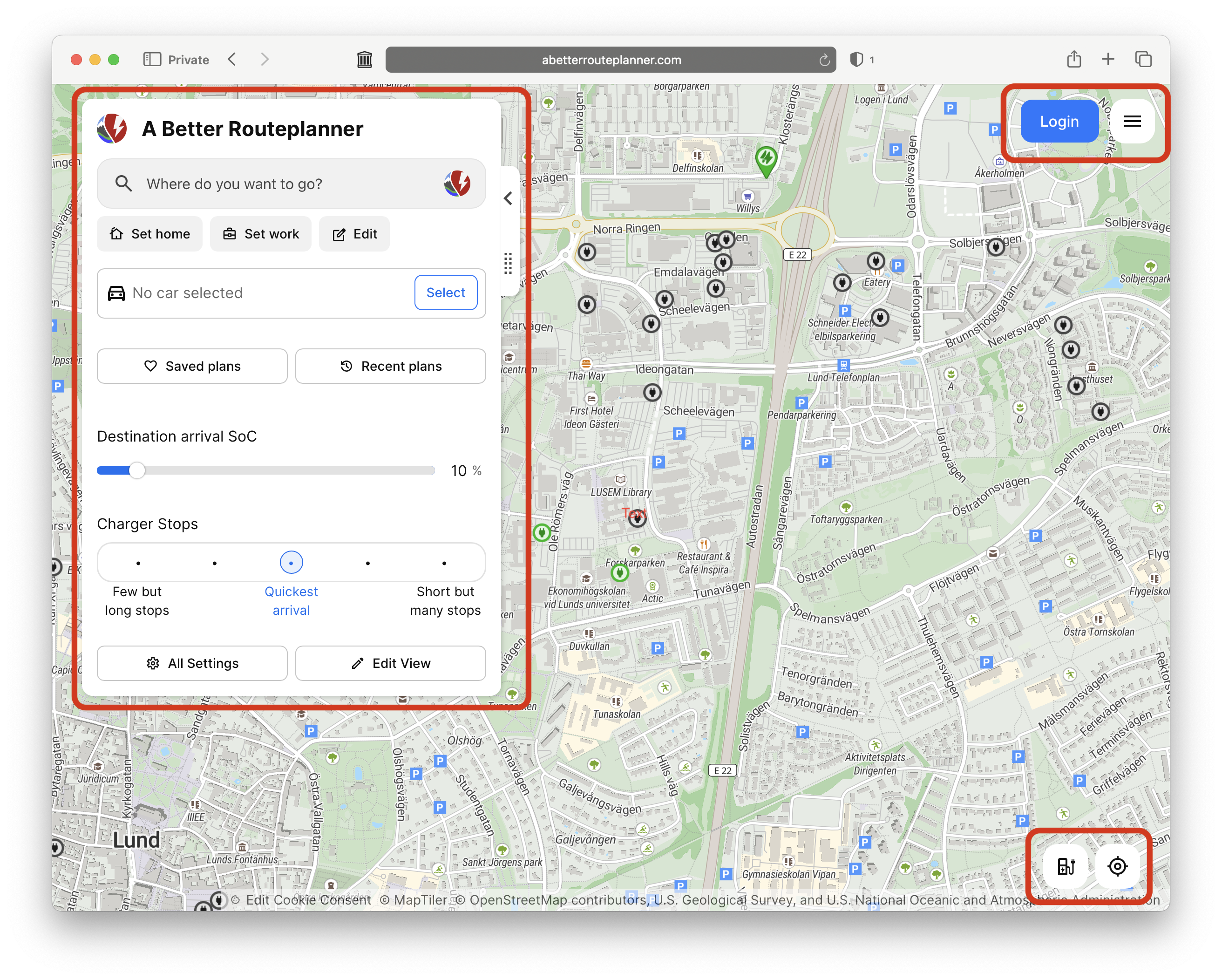Go back in Safari
This screenshot has width=1222, height=980.
point(232,60)
